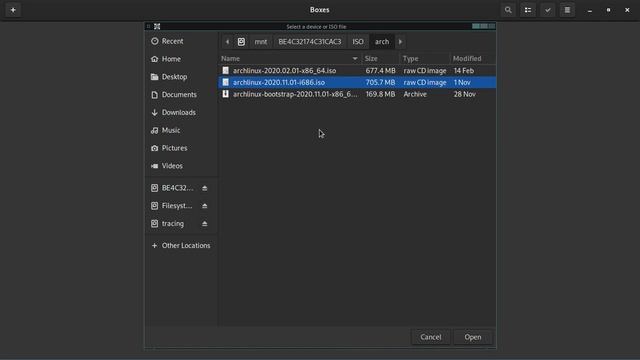This screenshot has width=640, height=360.
Task: Open BE4C32... volume in sidebar
Action: click(177, 188)
